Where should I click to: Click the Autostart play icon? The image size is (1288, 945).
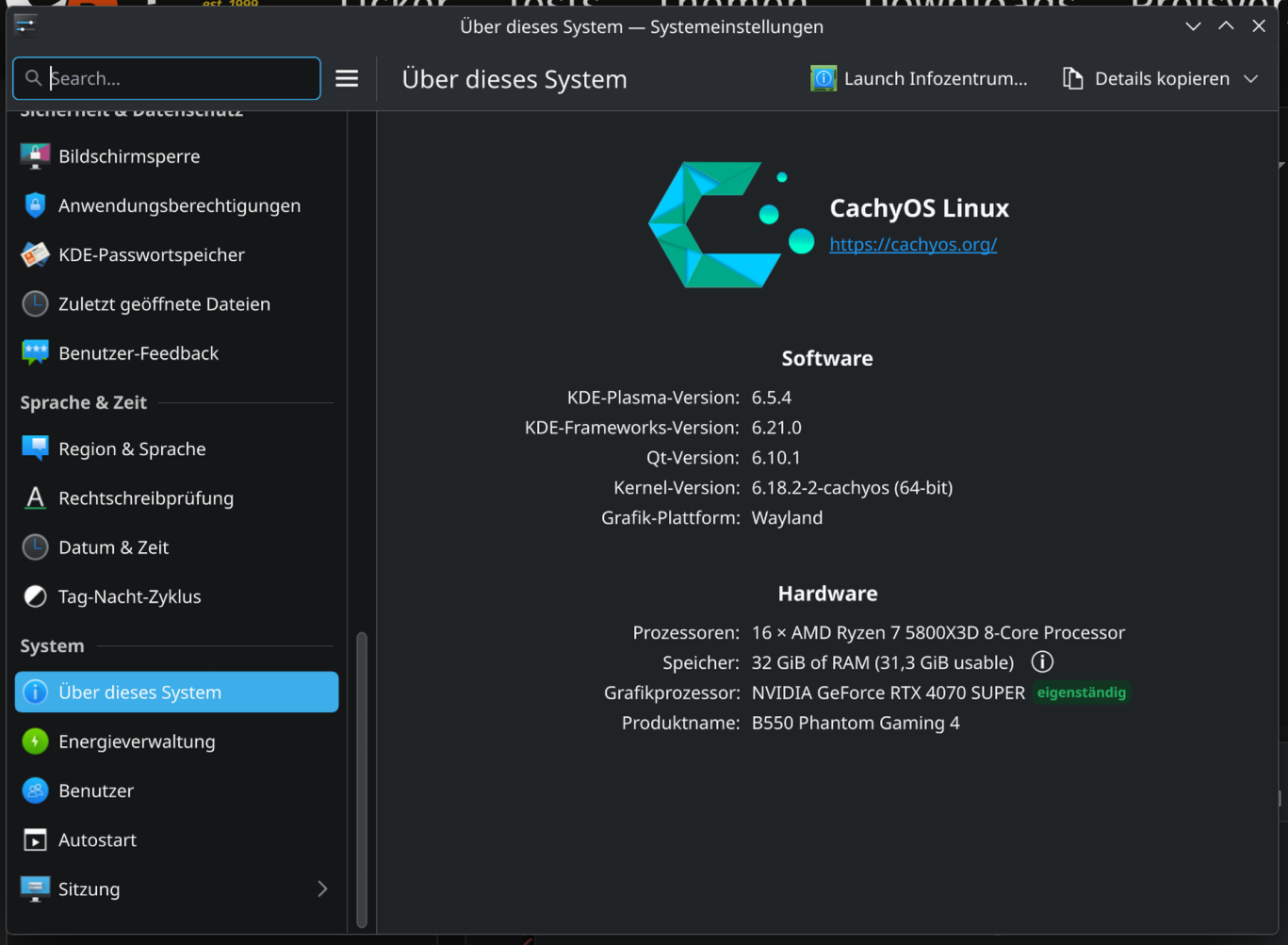(35, 839)
